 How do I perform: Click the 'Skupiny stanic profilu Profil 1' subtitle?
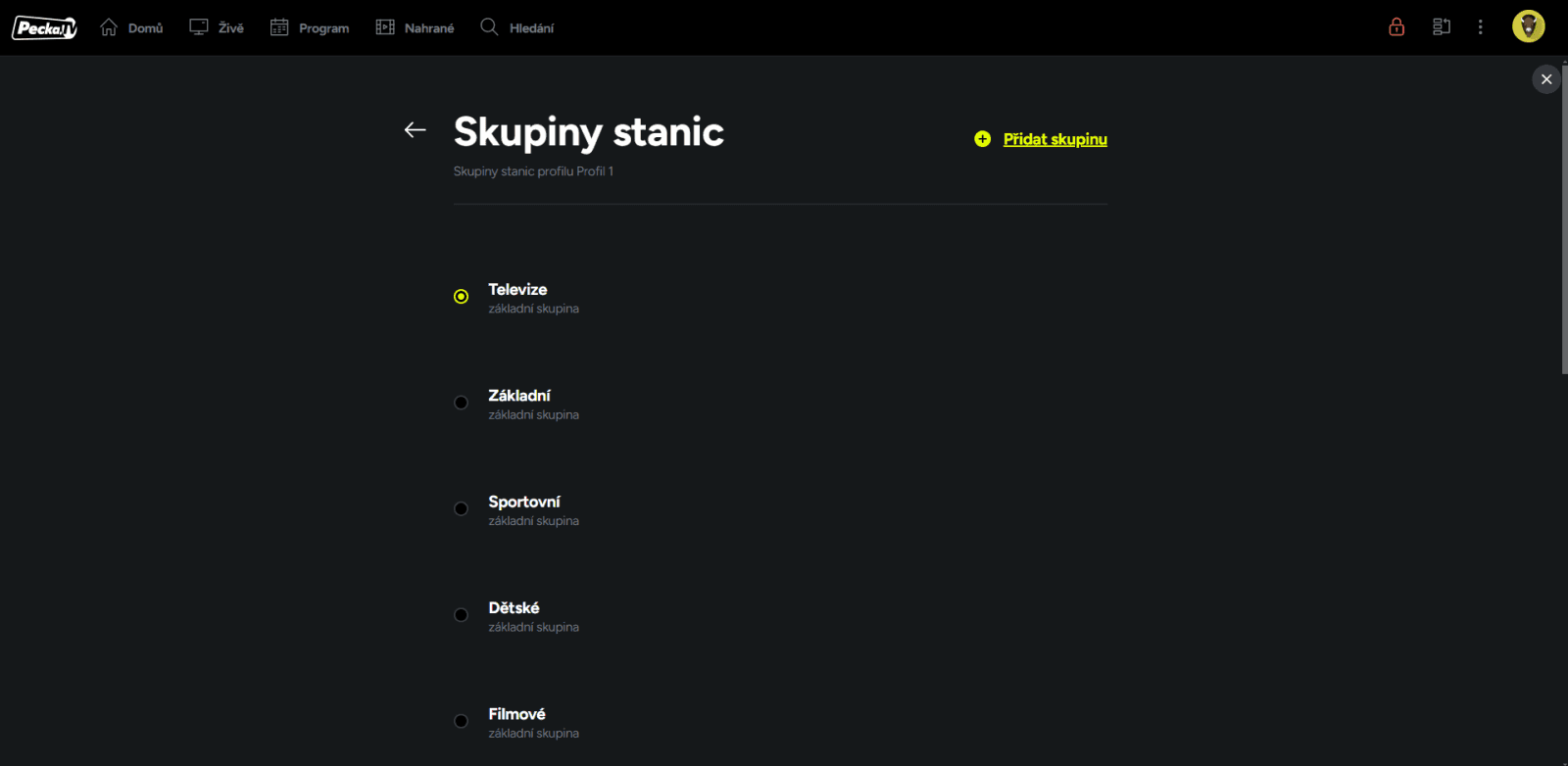pyautogui.click(x=533, y=171)
